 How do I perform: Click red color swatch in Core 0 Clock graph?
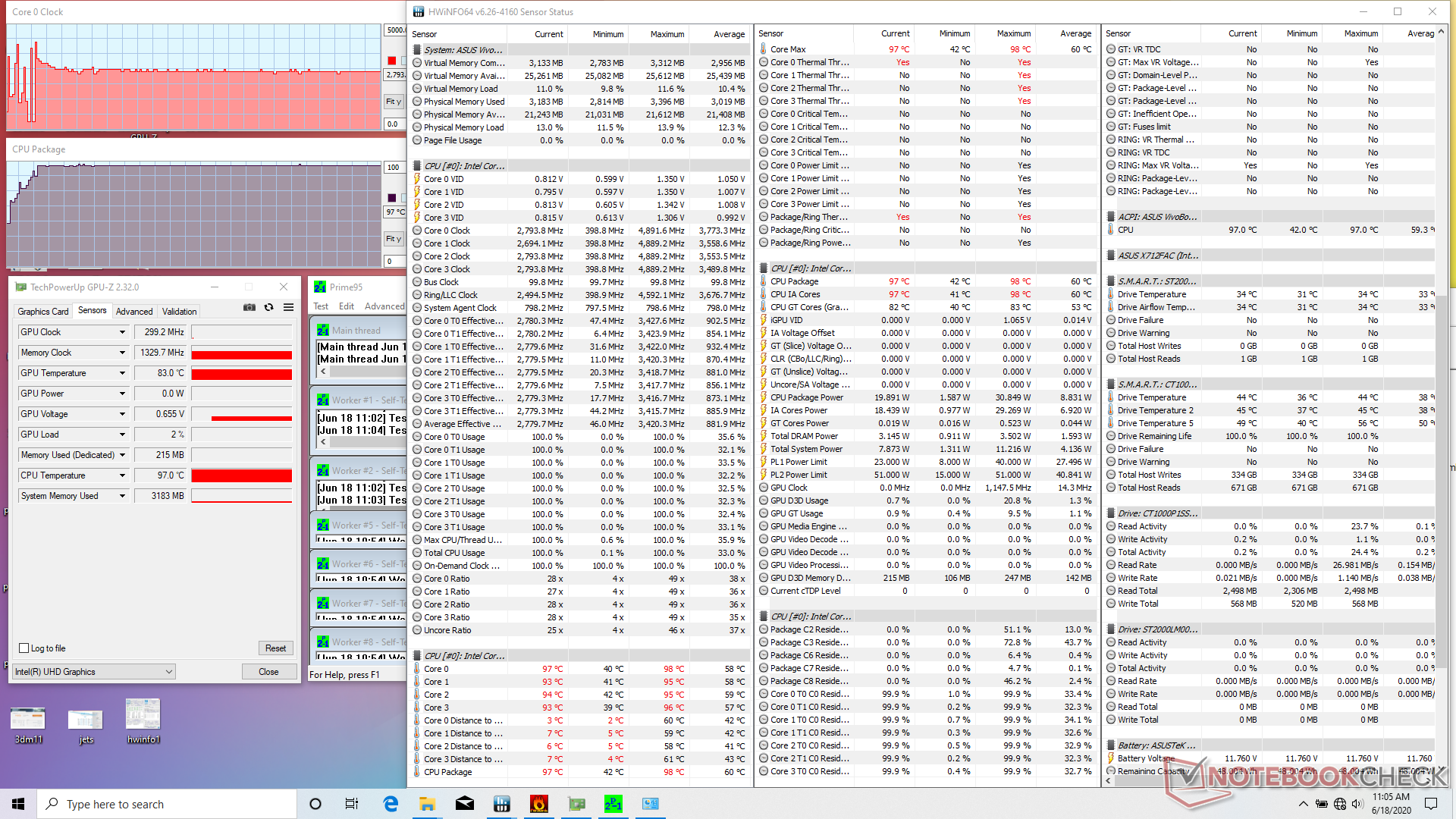point(392,61)
